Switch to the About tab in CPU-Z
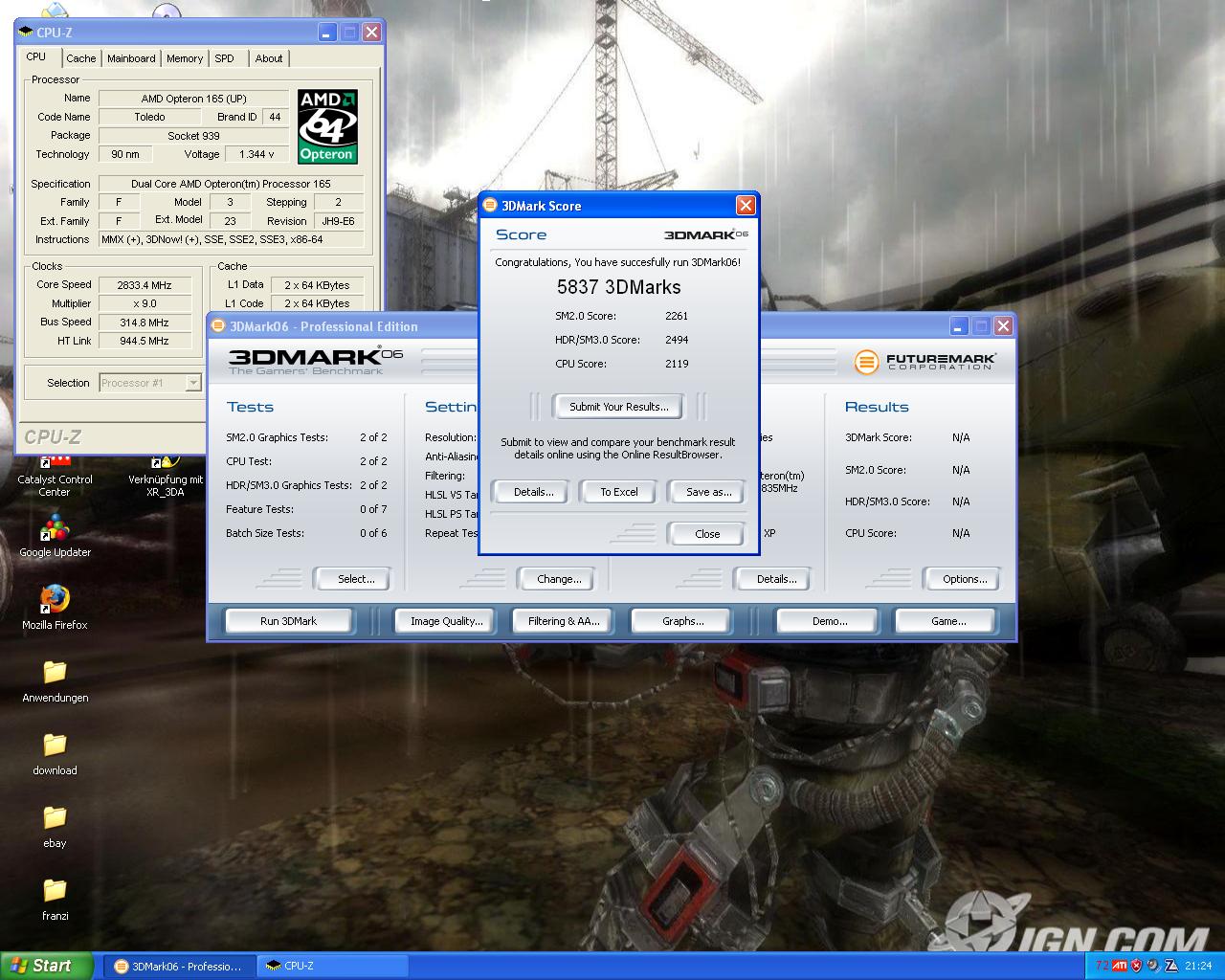 (269, 58)
